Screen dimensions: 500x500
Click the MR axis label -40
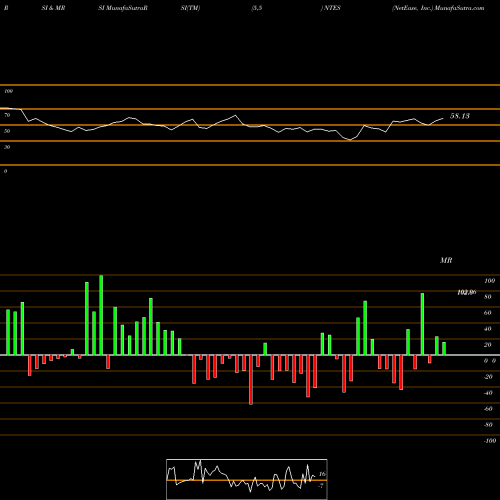(488, 393)
